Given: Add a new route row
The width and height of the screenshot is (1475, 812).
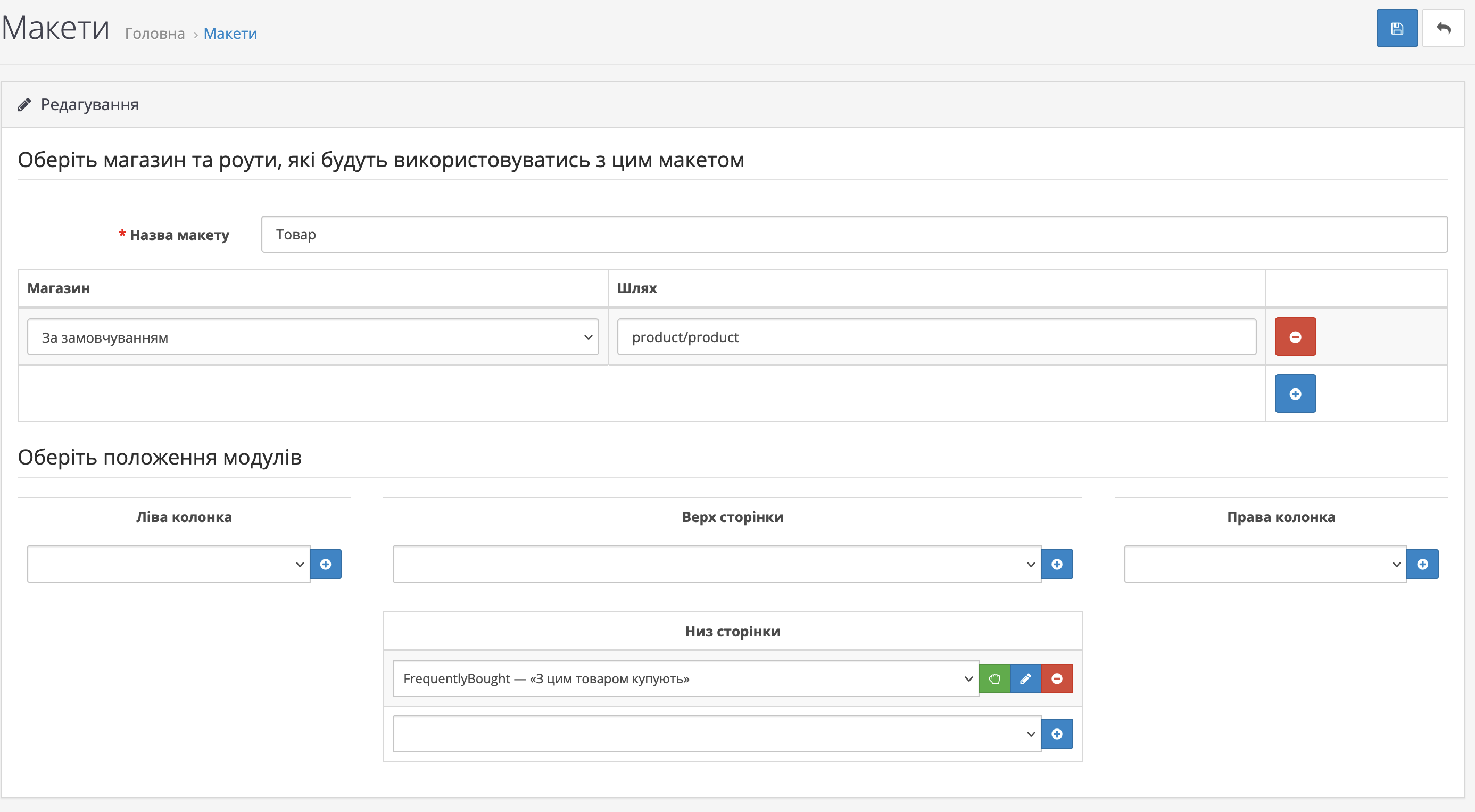Looking at the screenshot, I should 1295,394.
